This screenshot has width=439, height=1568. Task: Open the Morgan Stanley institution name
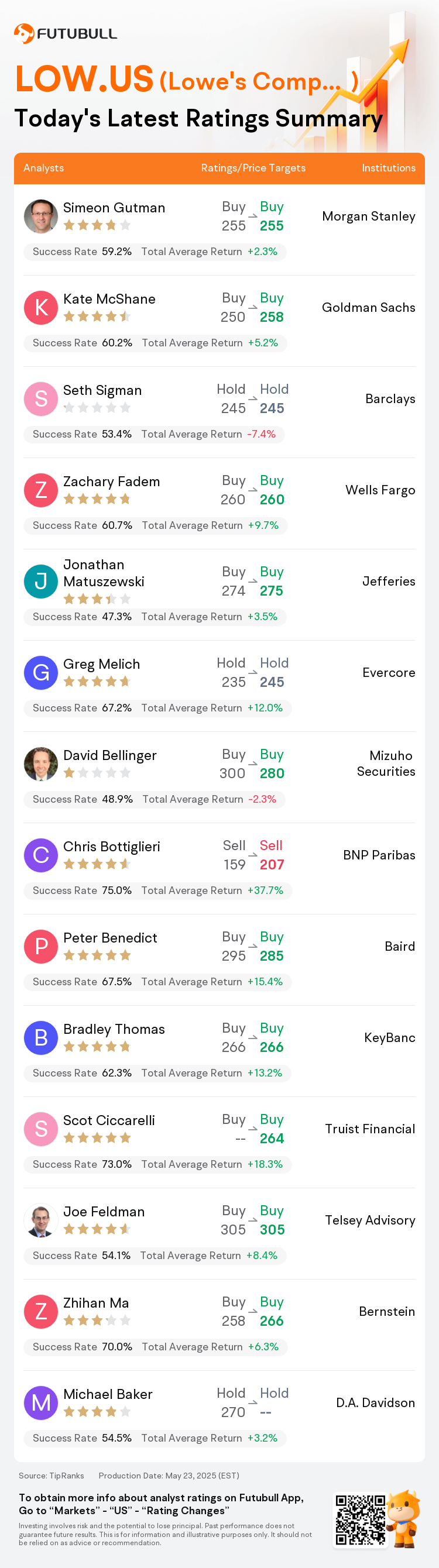(368, 216)
